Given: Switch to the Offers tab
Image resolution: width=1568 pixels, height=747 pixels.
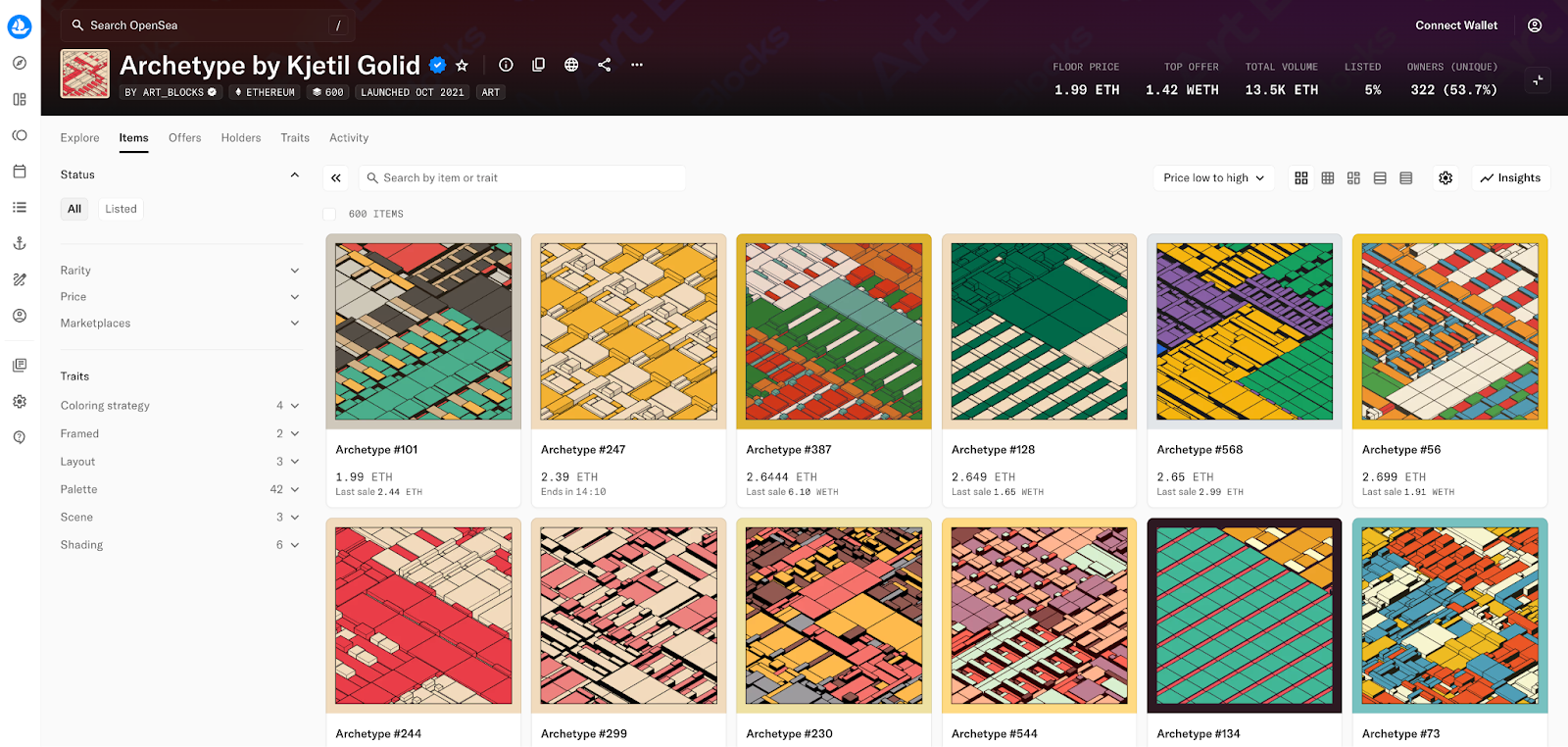Looking at the screenshot, I should click(x=185, y=138).
